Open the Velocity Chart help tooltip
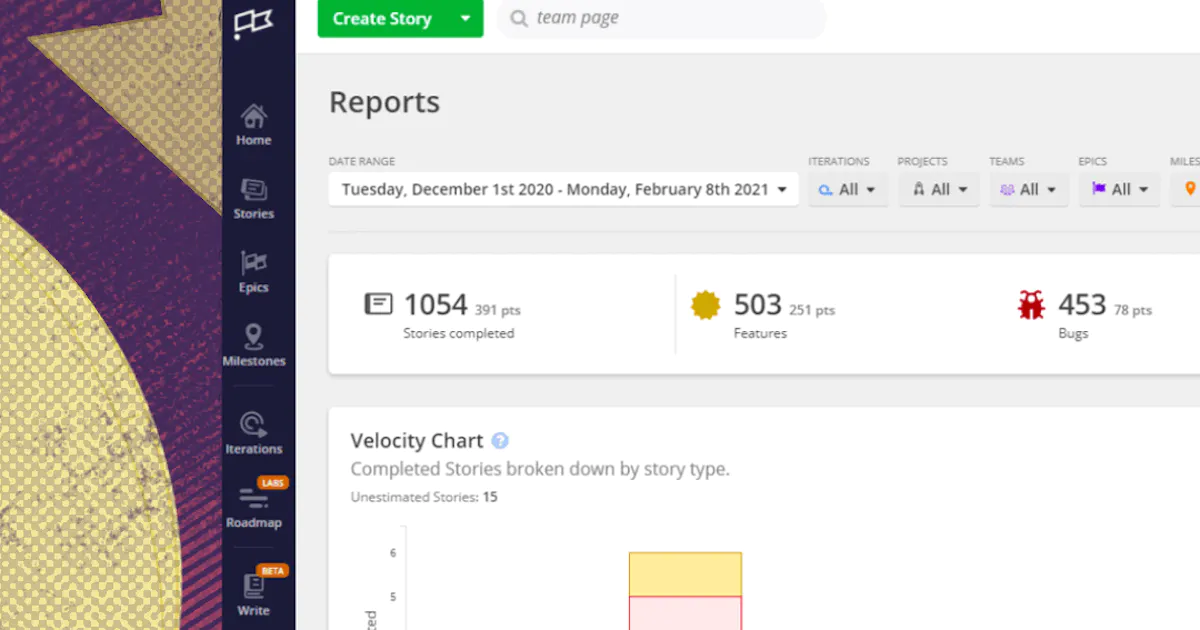The width and height of the screenshot is (1200, 630). pos(500,440)
